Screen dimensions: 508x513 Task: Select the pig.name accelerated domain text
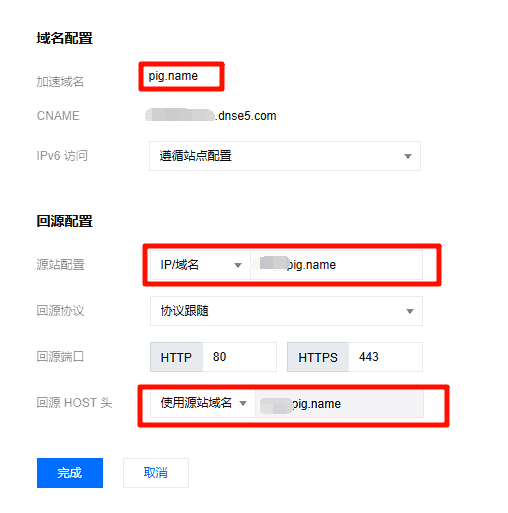(173, 76)
